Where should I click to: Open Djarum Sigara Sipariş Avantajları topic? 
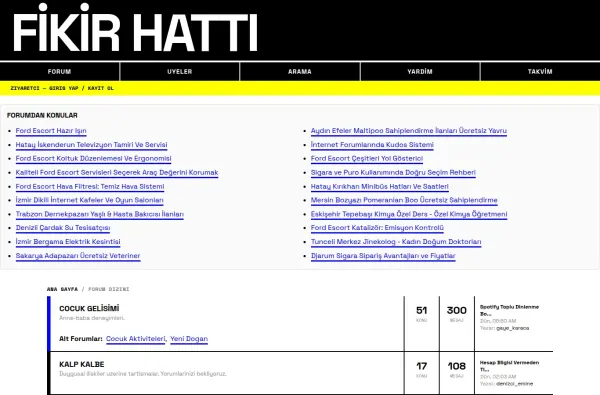coord(383,256)
